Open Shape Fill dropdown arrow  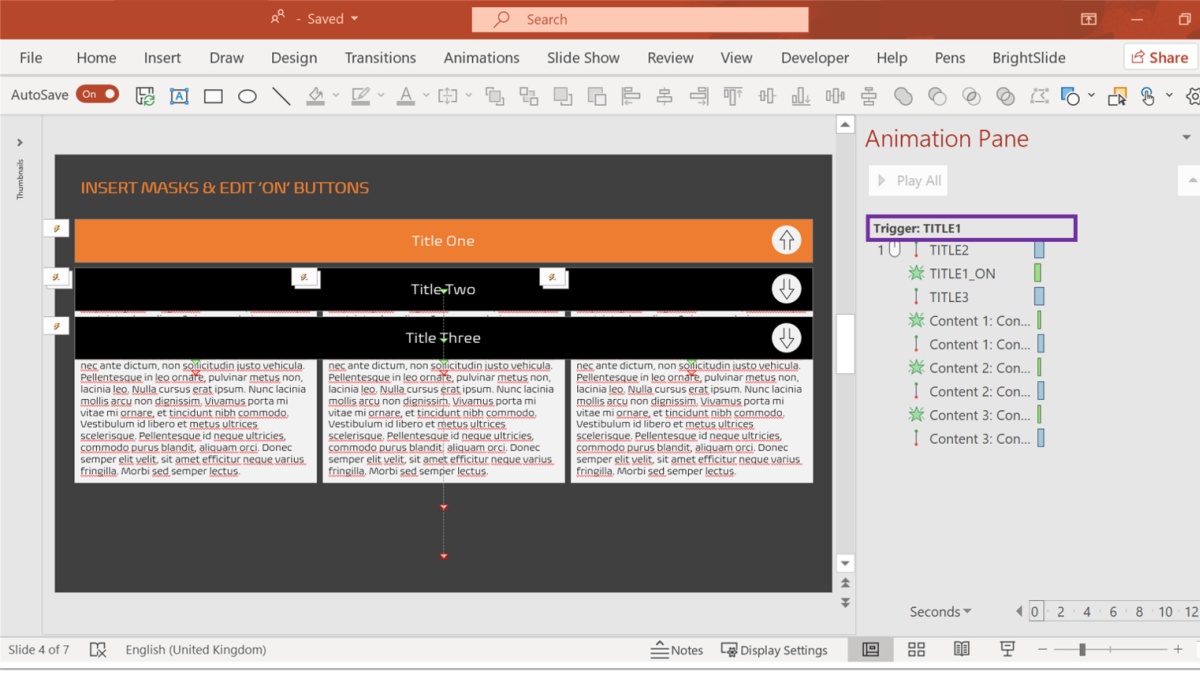coord(335,96)
